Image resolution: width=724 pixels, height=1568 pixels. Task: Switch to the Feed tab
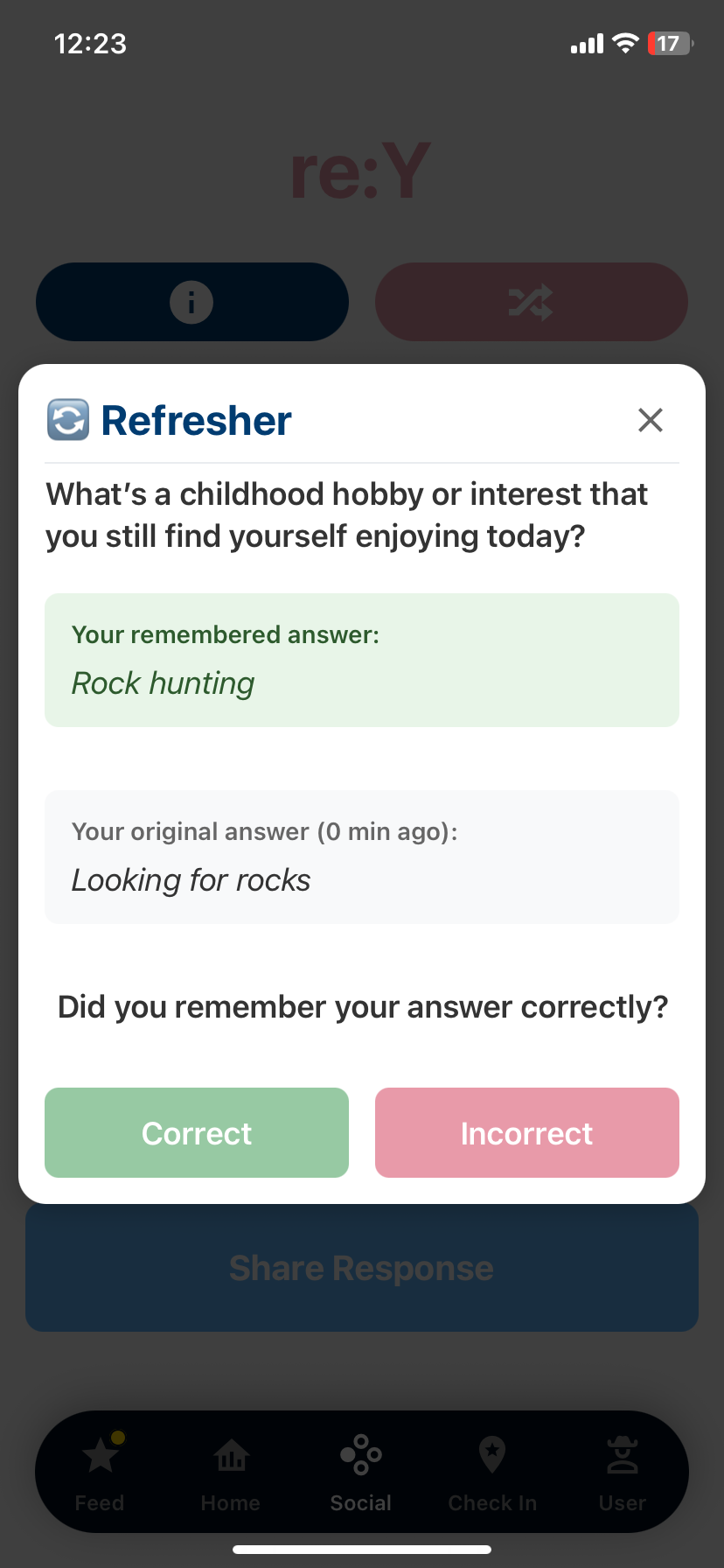99,1472
